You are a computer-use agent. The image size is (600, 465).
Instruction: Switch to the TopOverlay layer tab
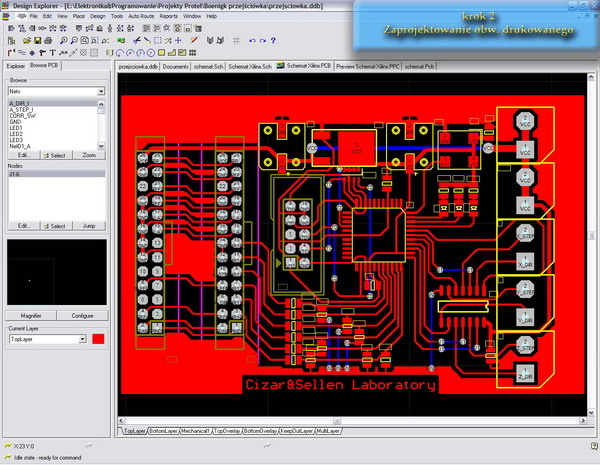(x=228, y=431)
